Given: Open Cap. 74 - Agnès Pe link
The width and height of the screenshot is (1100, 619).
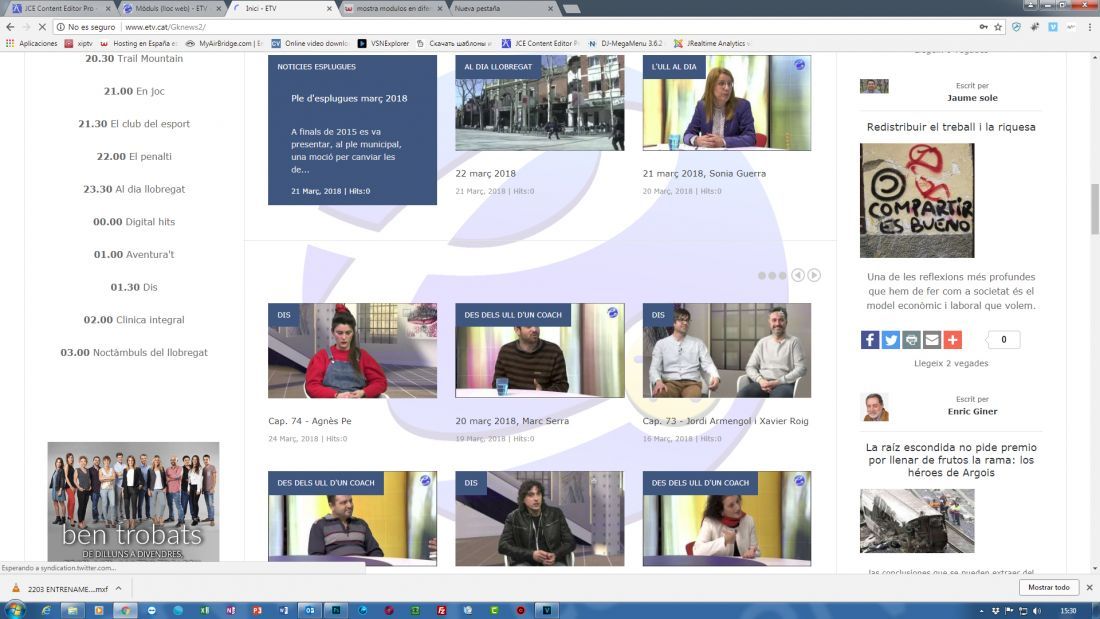Looking at the screenshot, I should [310, 421].
